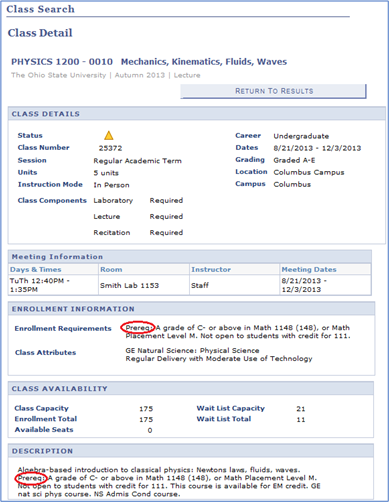389x502 pixels.
Task: Click the In Person instruction mode value
Action: [111, 185]
